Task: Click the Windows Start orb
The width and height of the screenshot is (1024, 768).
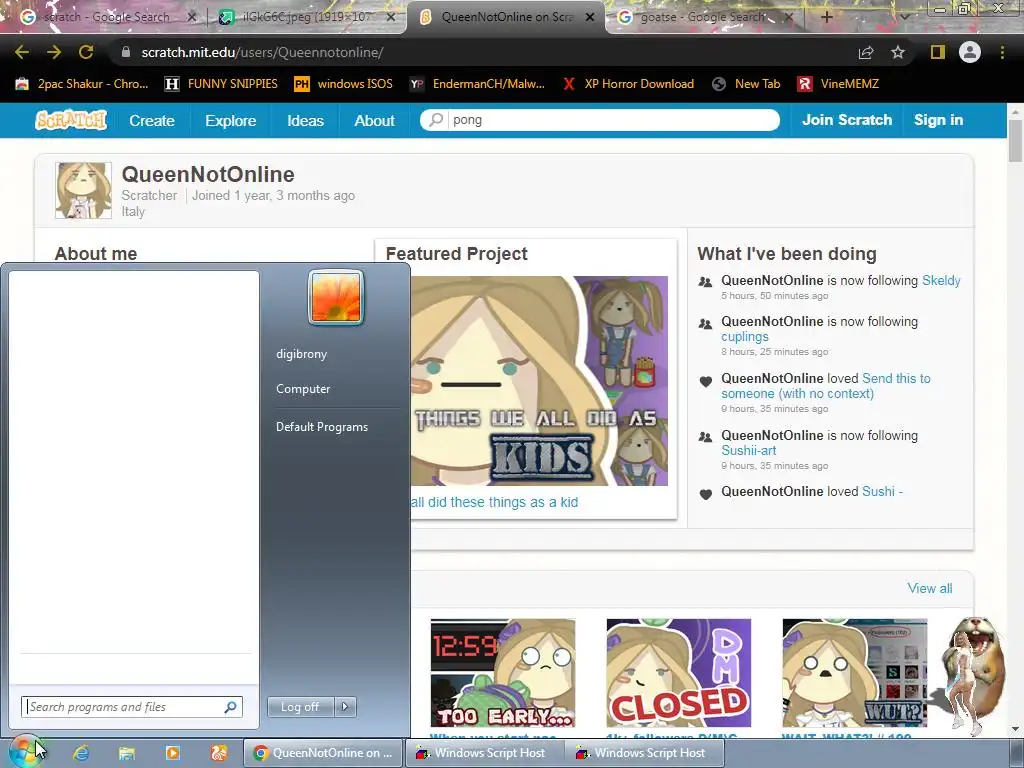Action: 24,752
